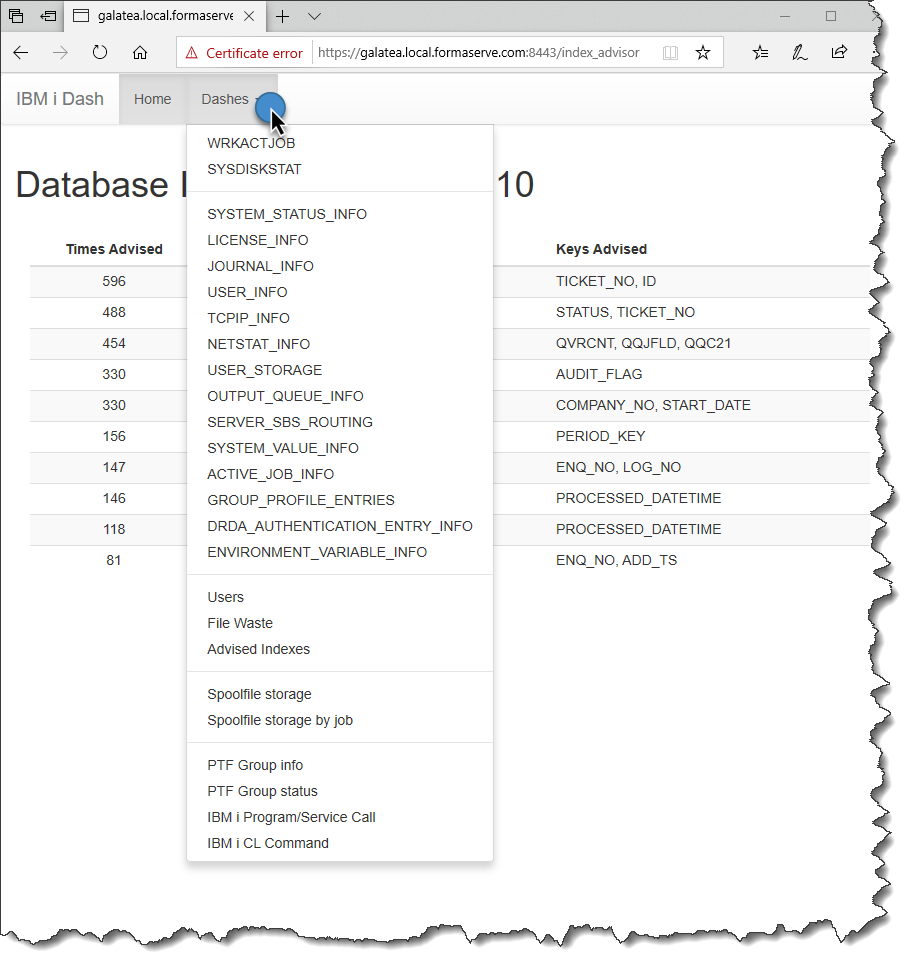The height and width of the screenshot is (968, 915).
Task: Click the Refresh page icon
Action: click(x=100, y=52)
